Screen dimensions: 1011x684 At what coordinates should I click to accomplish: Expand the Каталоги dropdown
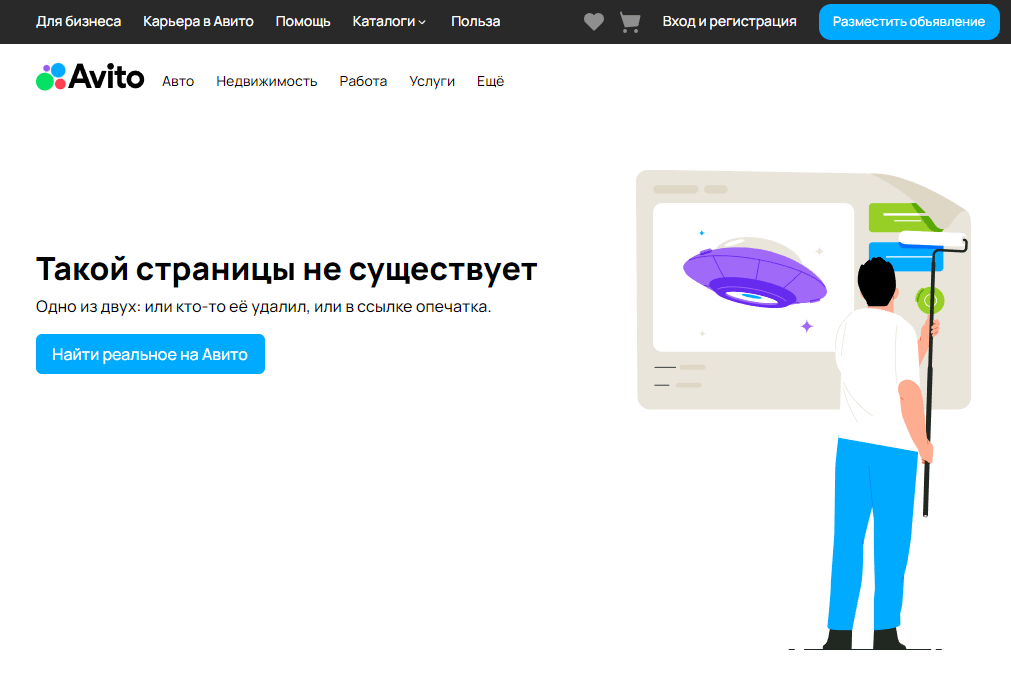pos(389,21)
